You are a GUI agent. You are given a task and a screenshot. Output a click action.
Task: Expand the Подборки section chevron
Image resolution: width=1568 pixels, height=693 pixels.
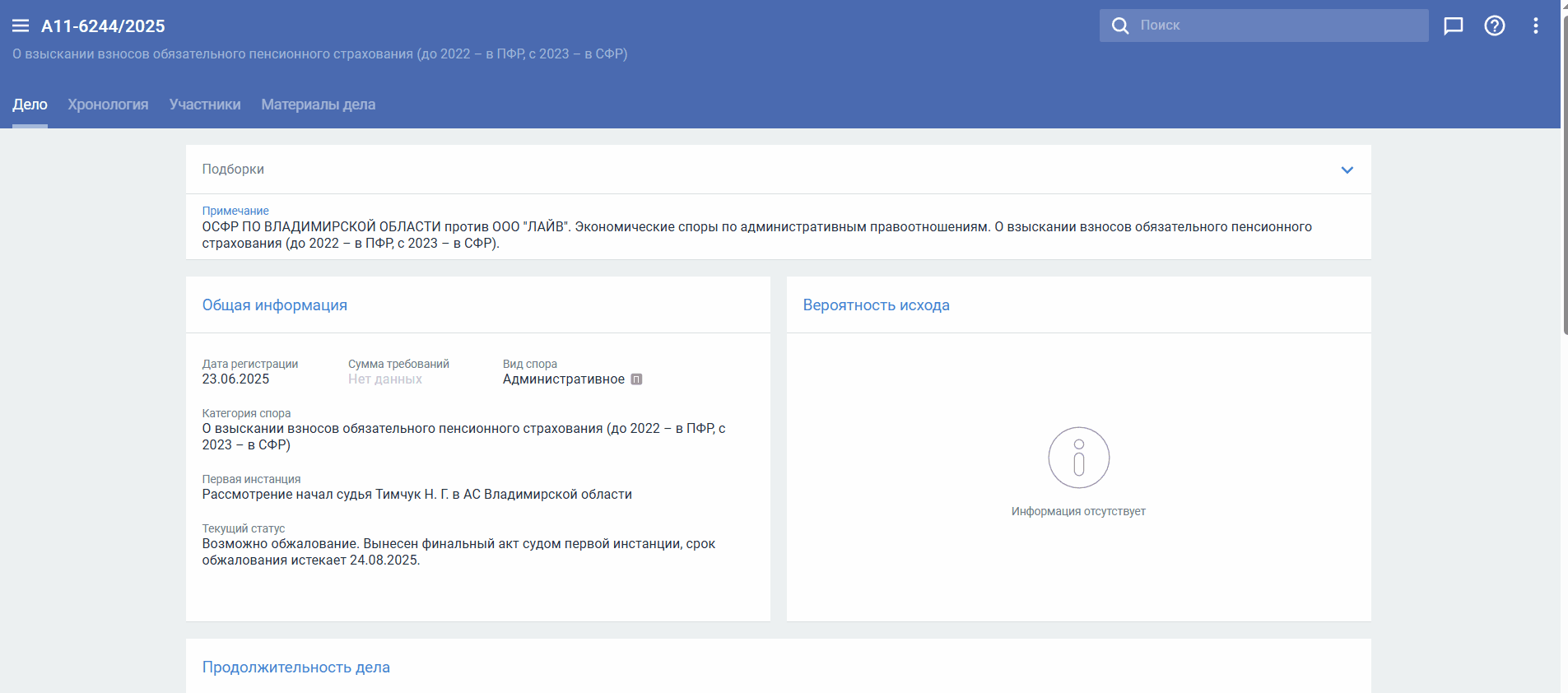click(1347, 170)
